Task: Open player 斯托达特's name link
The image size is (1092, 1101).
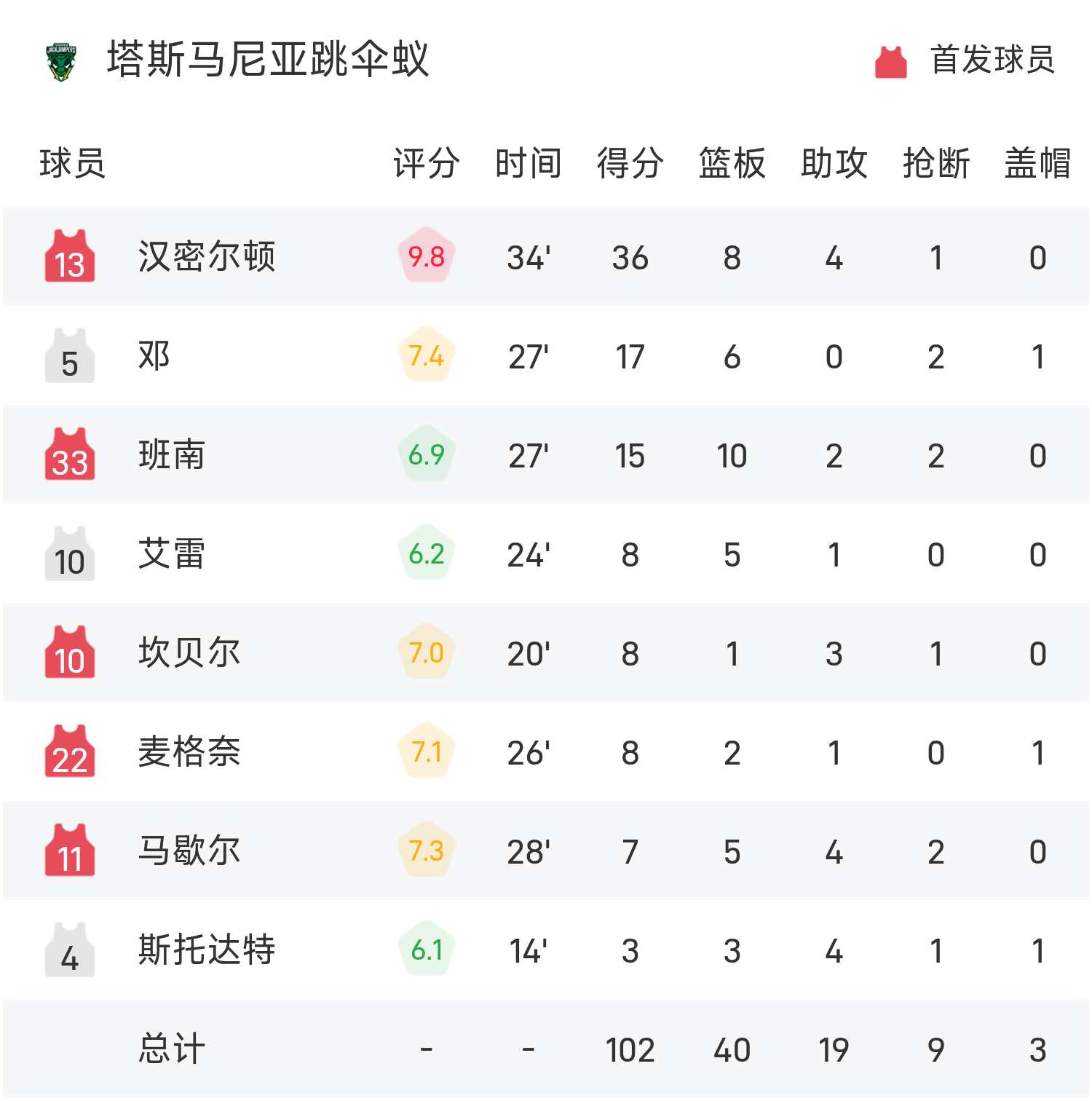Action: (207, 950)
